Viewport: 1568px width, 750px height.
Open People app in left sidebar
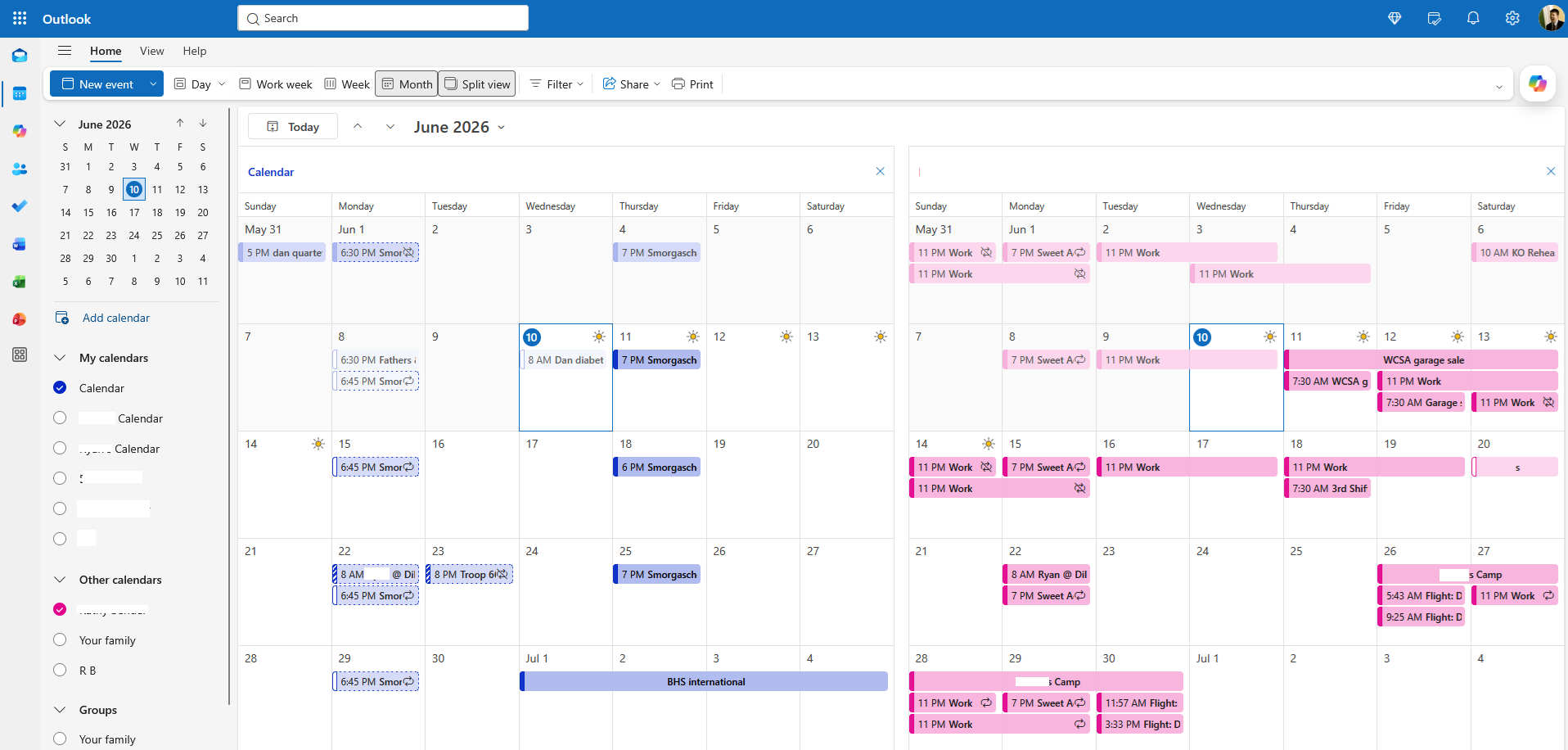pos(20,169)
